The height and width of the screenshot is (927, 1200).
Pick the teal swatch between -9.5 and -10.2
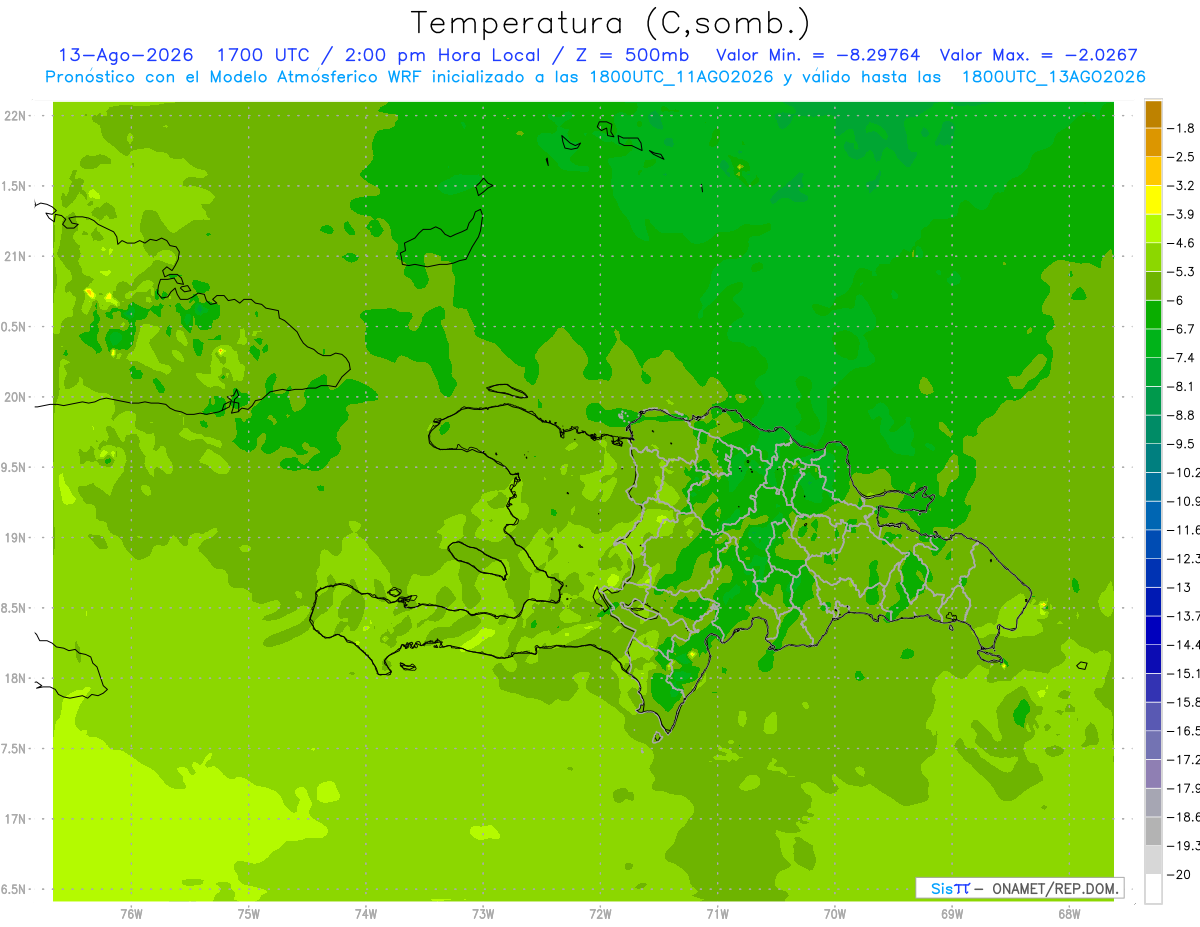[x=1153, y=458]
